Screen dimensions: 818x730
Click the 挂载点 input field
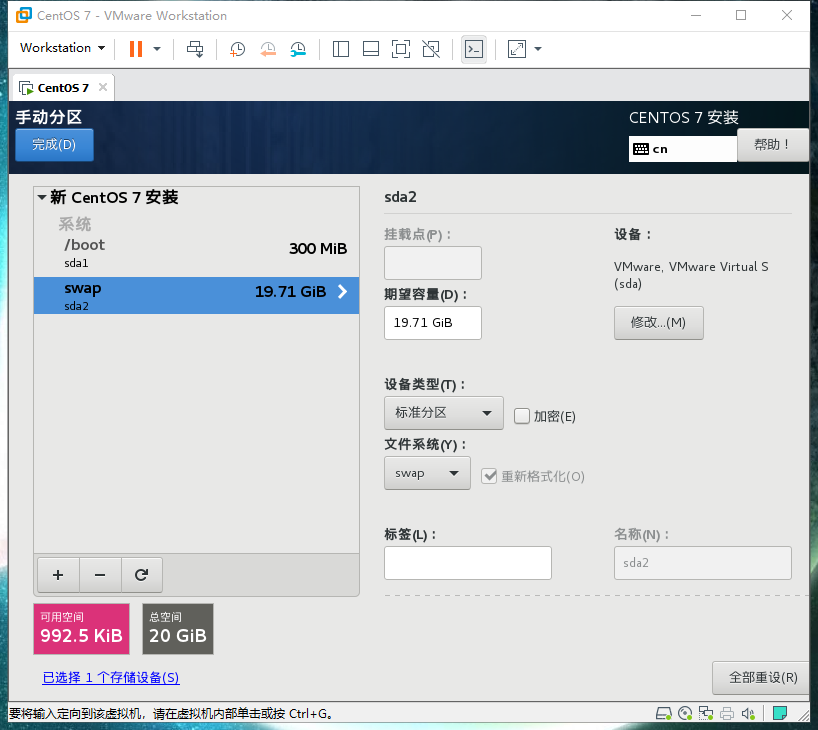(x=433, y=262)
